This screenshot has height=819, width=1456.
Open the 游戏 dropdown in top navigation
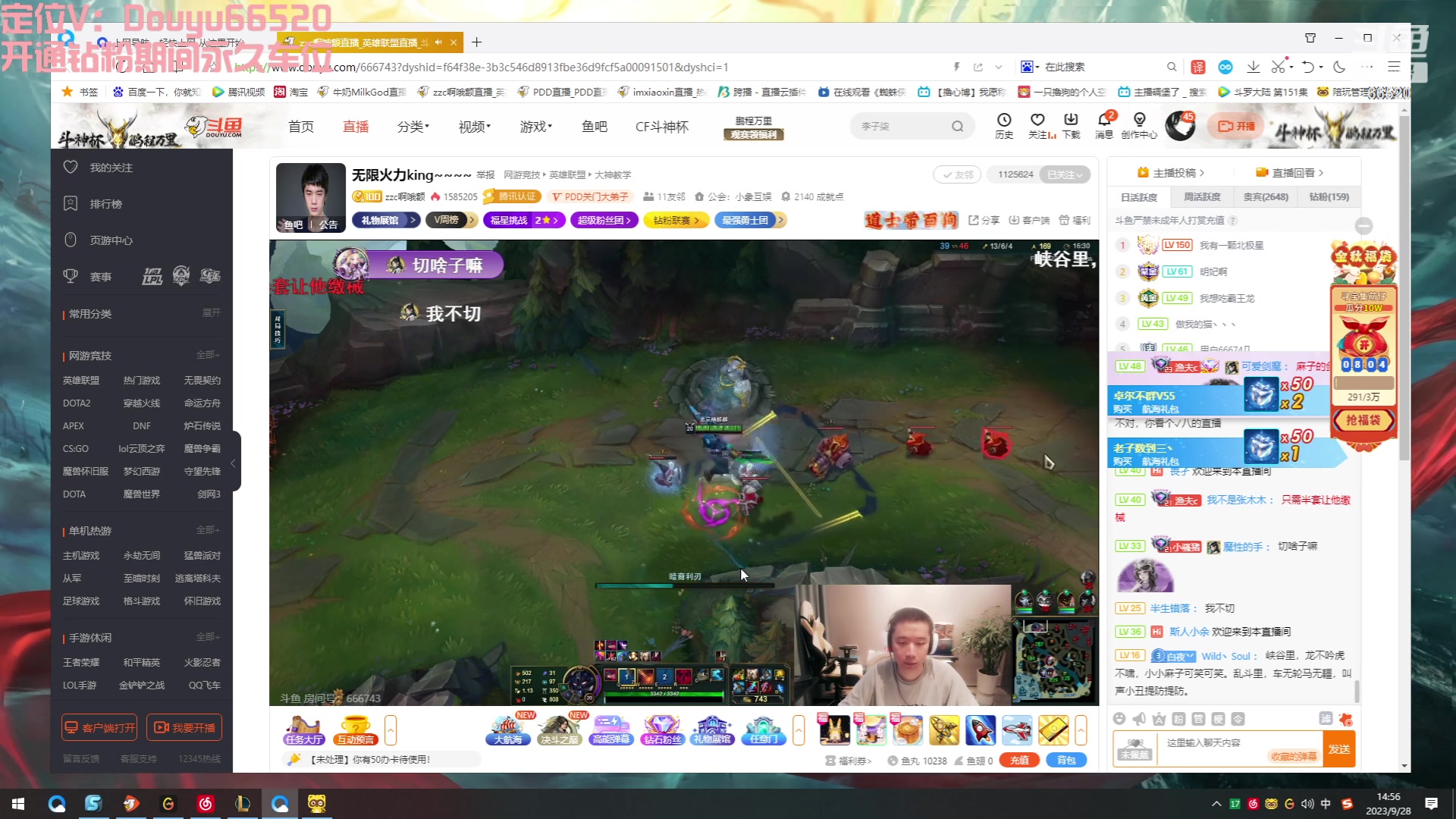click(536, 127)
